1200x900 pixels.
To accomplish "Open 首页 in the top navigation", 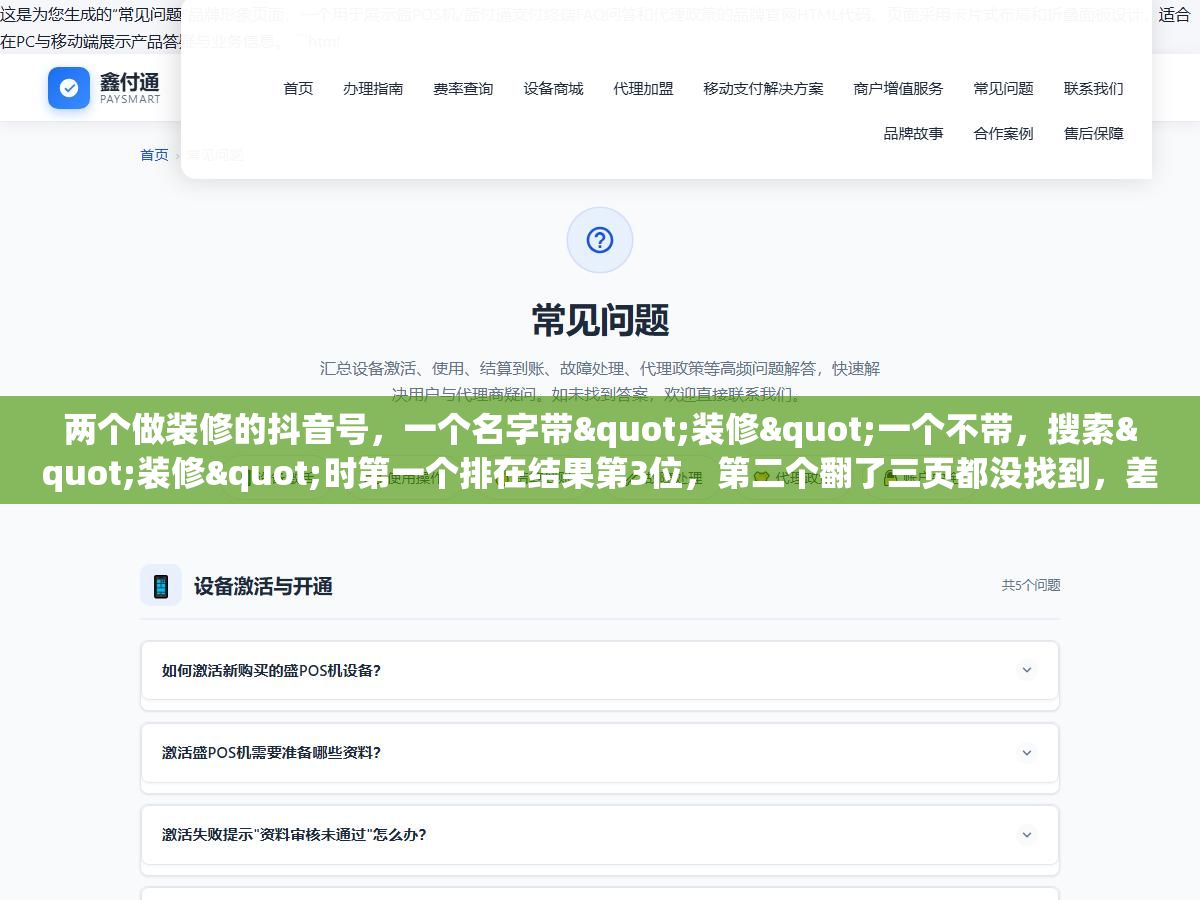I will (x=298, y=88).
